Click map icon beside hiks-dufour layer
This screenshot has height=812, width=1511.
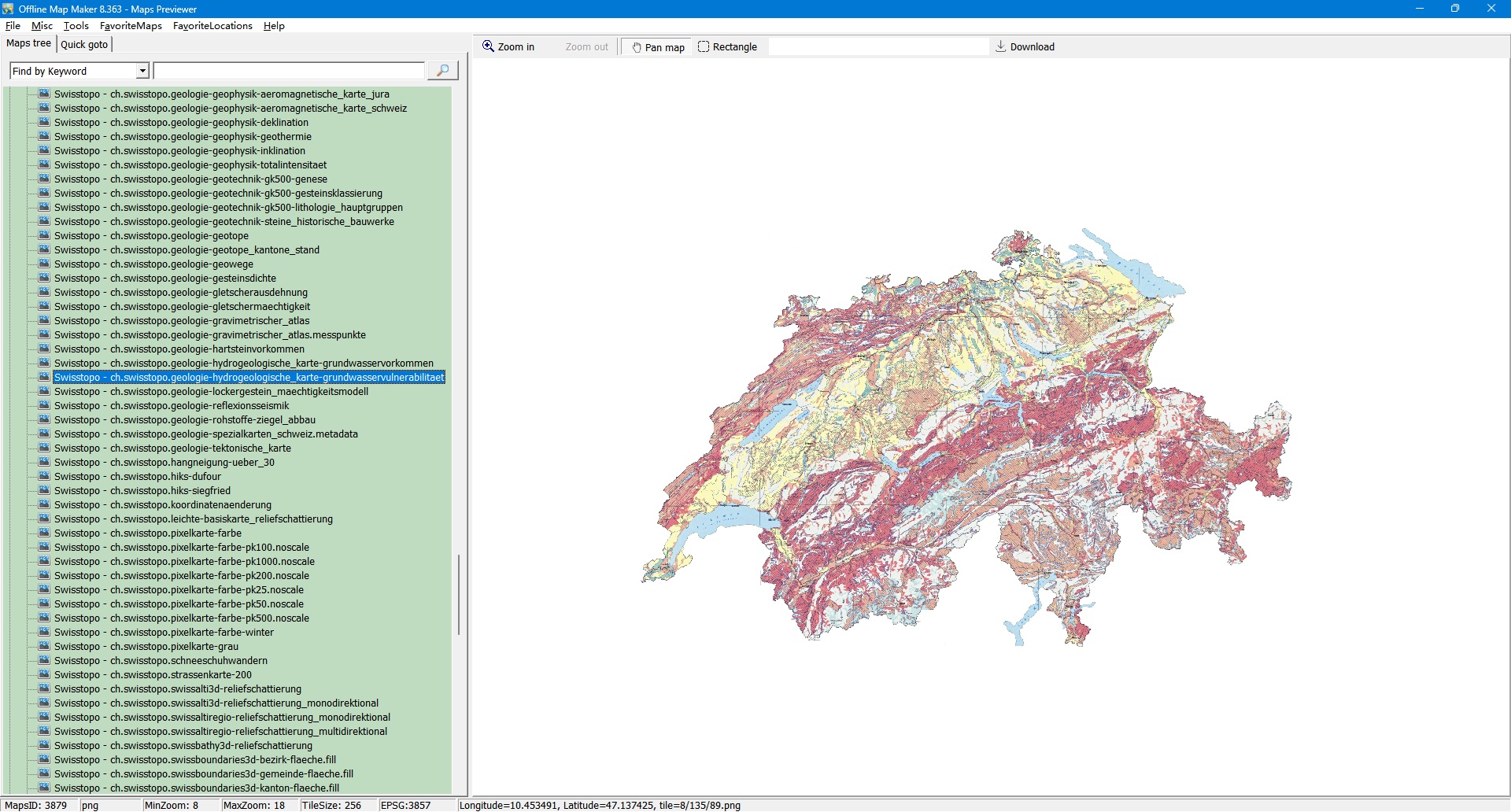click(x=44, y=477)
